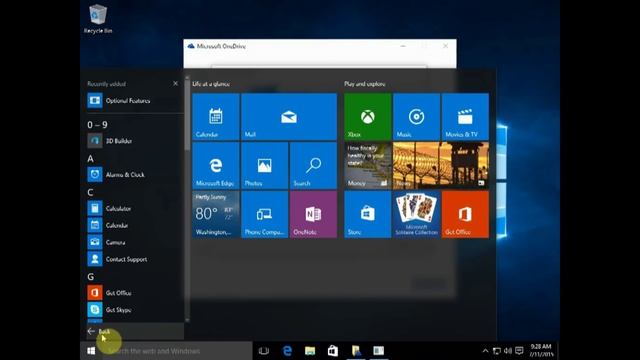Focus the Search the web and Windows box
Image resolution: width=640 pixels, height=360 pixels.
tap(177, 351)
